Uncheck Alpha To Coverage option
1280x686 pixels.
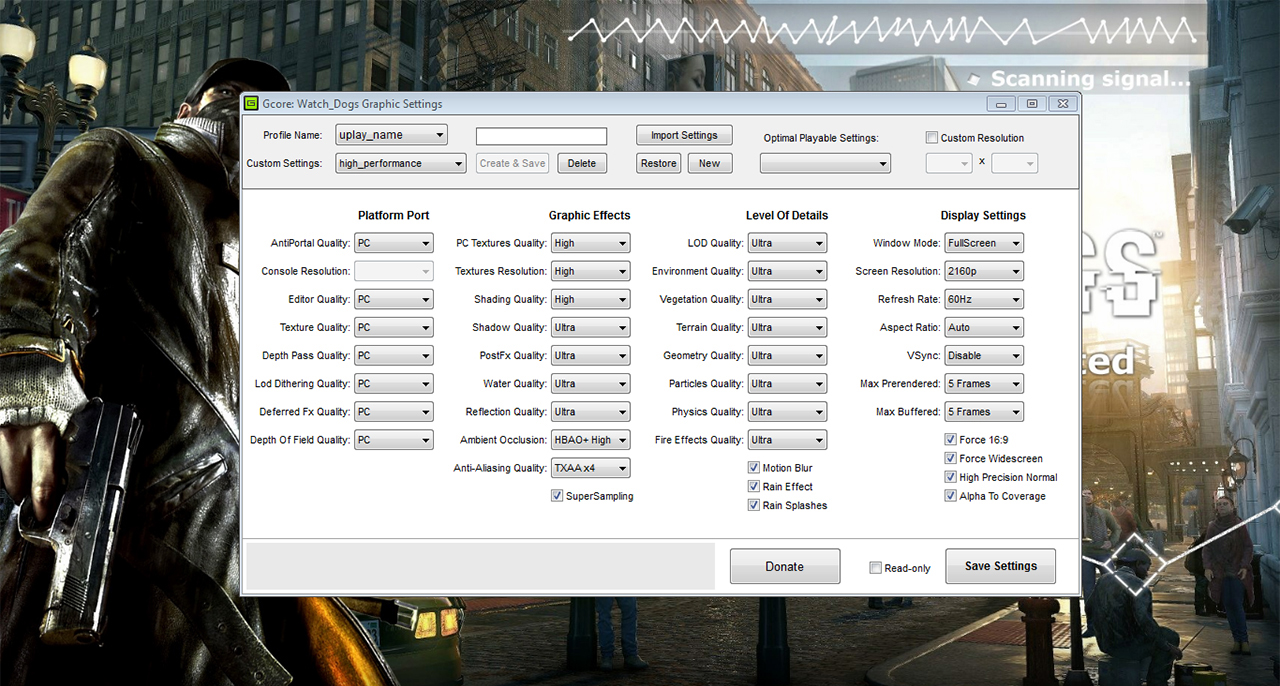click(951, 496)
